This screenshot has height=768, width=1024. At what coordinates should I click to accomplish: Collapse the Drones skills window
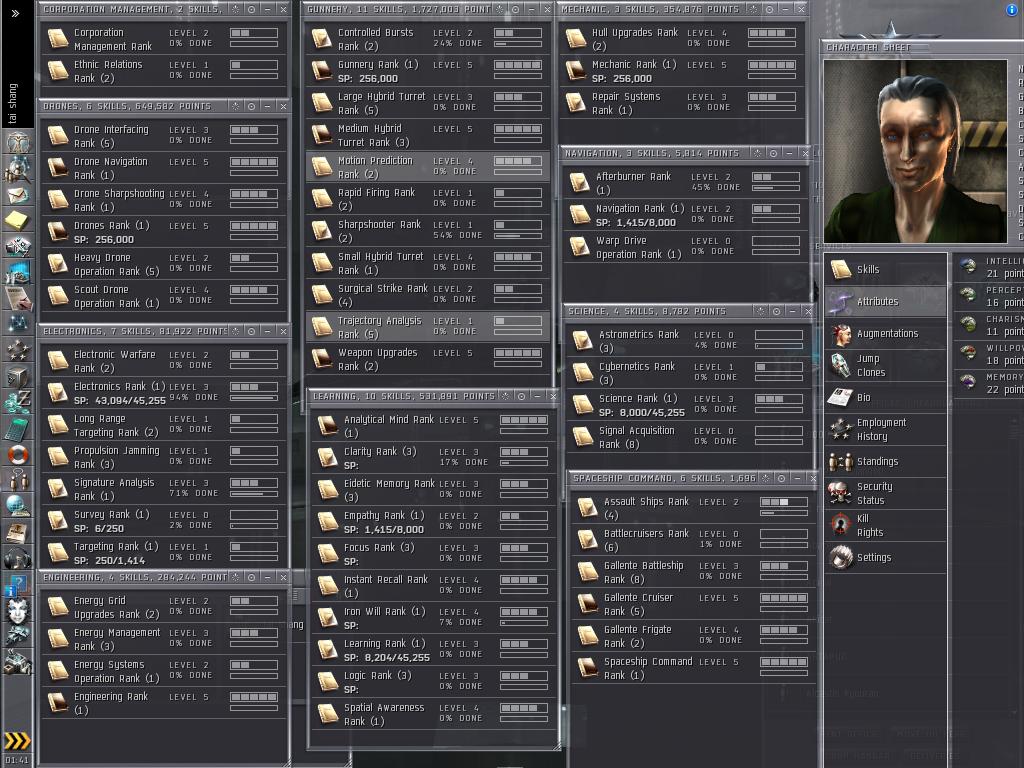[x=267, y=106]
